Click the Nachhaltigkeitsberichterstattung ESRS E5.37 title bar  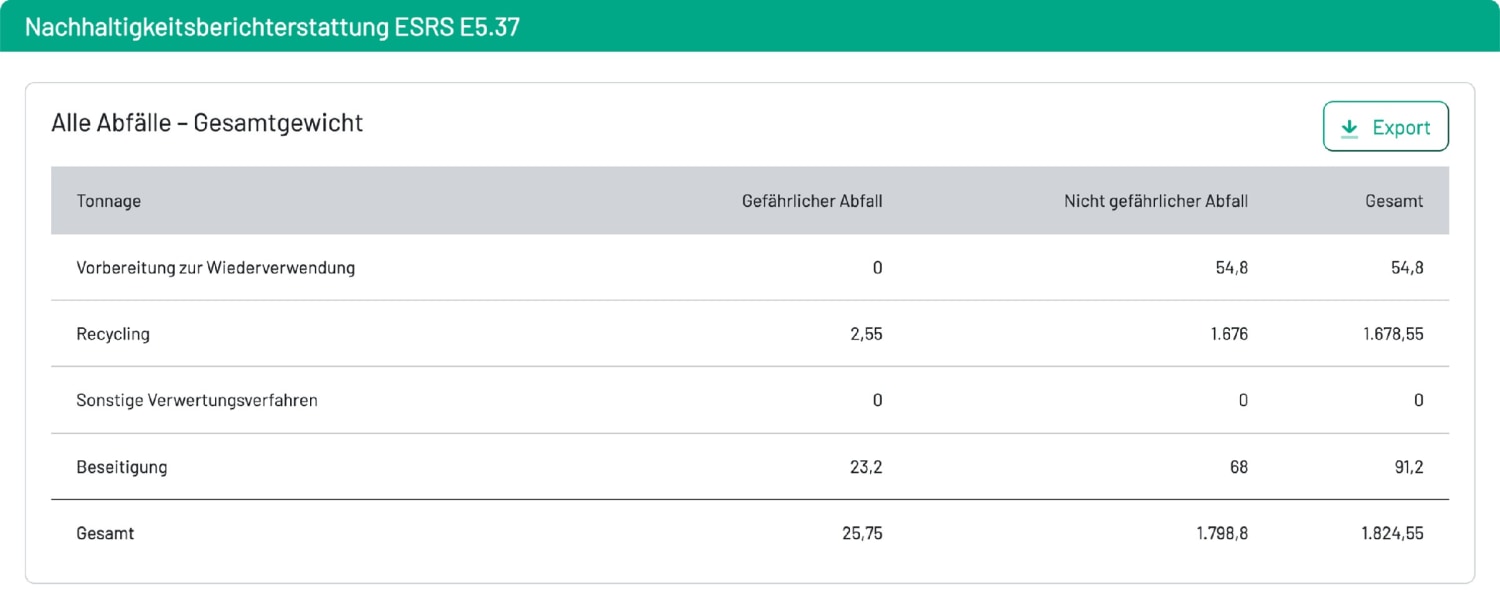tap(750, 26)
